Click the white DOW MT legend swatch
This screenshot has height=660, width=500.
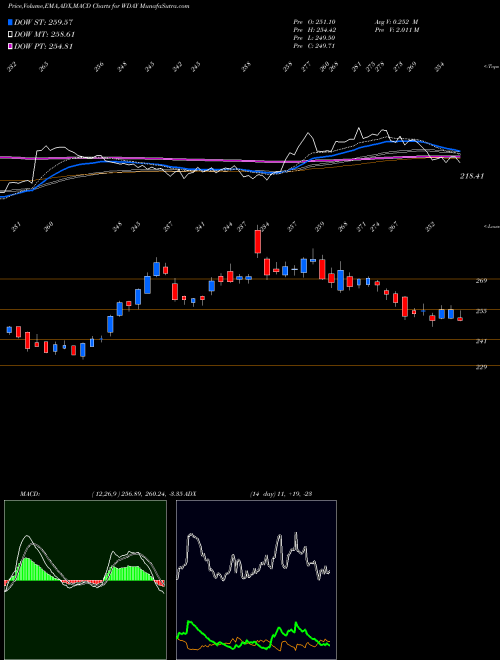pyautogui.click(x=10, y=35)
